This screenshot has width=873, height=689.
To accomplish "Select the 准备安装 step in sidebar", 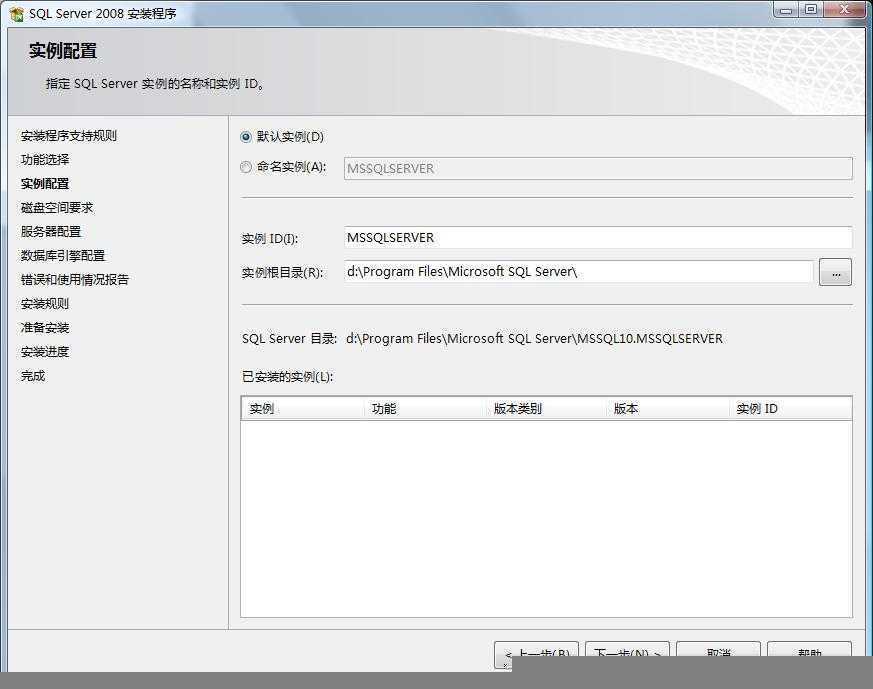I will [x=45, y=328].
